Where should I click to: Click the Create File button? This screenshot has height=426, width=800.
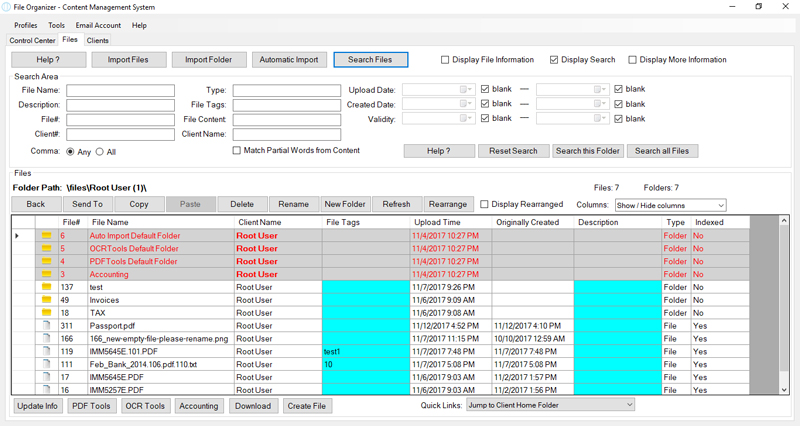tap(307, 406)
